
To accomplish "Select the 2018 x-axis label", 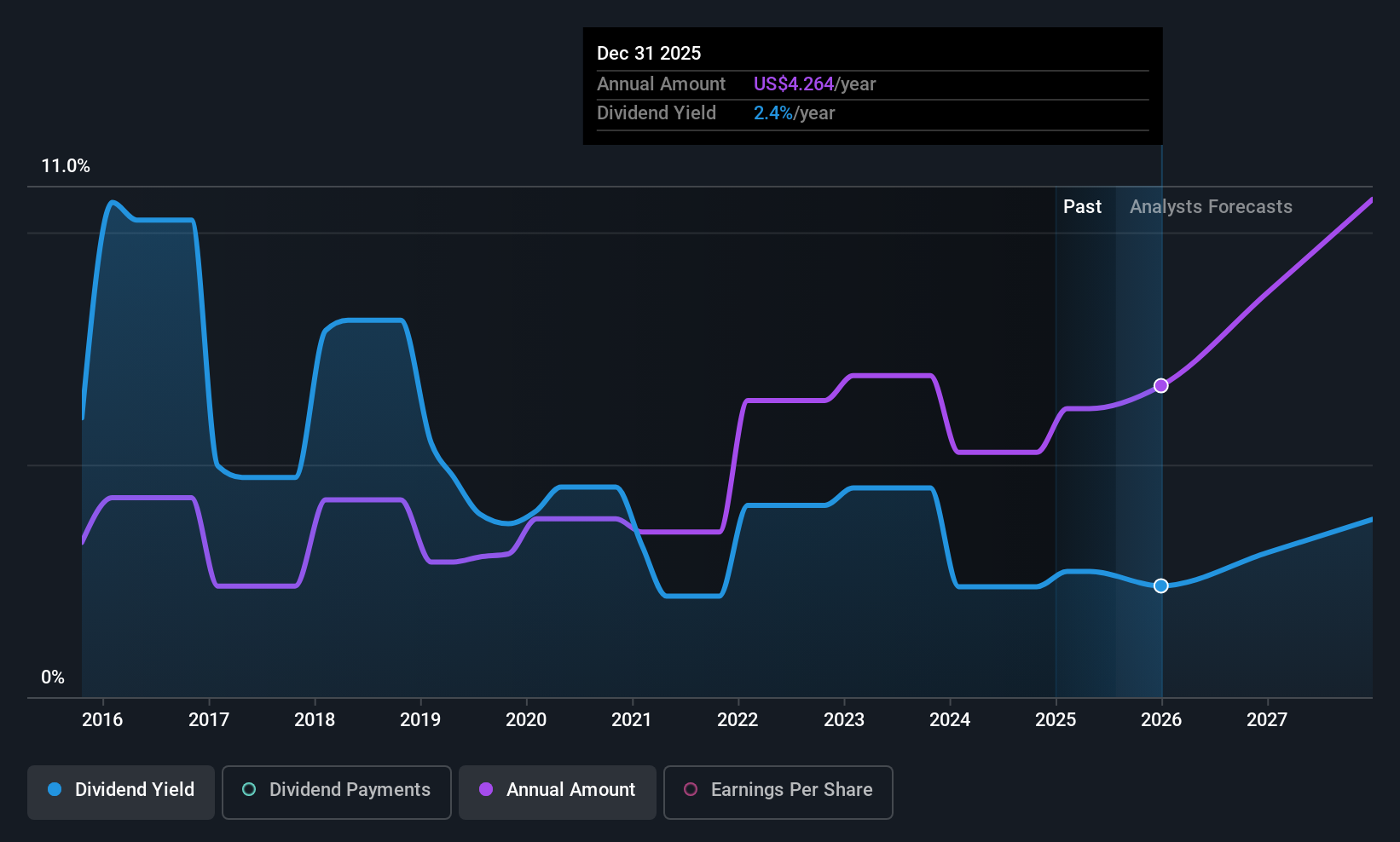I will (315, 719).
